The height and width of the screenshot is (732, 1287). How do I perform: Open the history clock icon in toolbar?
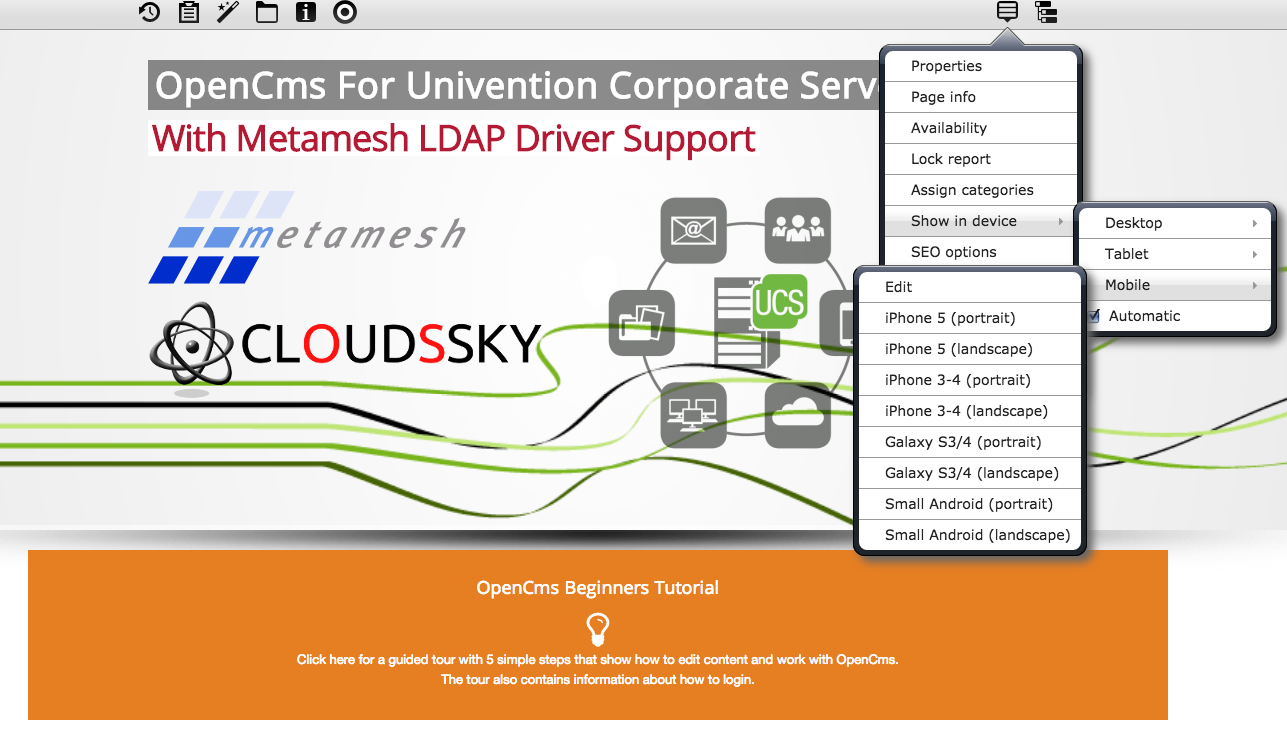point(149,12)
